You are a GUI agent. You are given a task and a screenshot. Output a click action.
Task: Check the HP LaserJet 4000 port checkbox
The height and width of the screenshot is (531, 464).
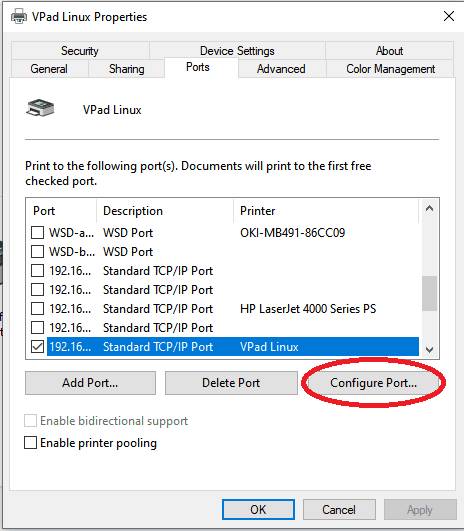(x=37, y=309)
